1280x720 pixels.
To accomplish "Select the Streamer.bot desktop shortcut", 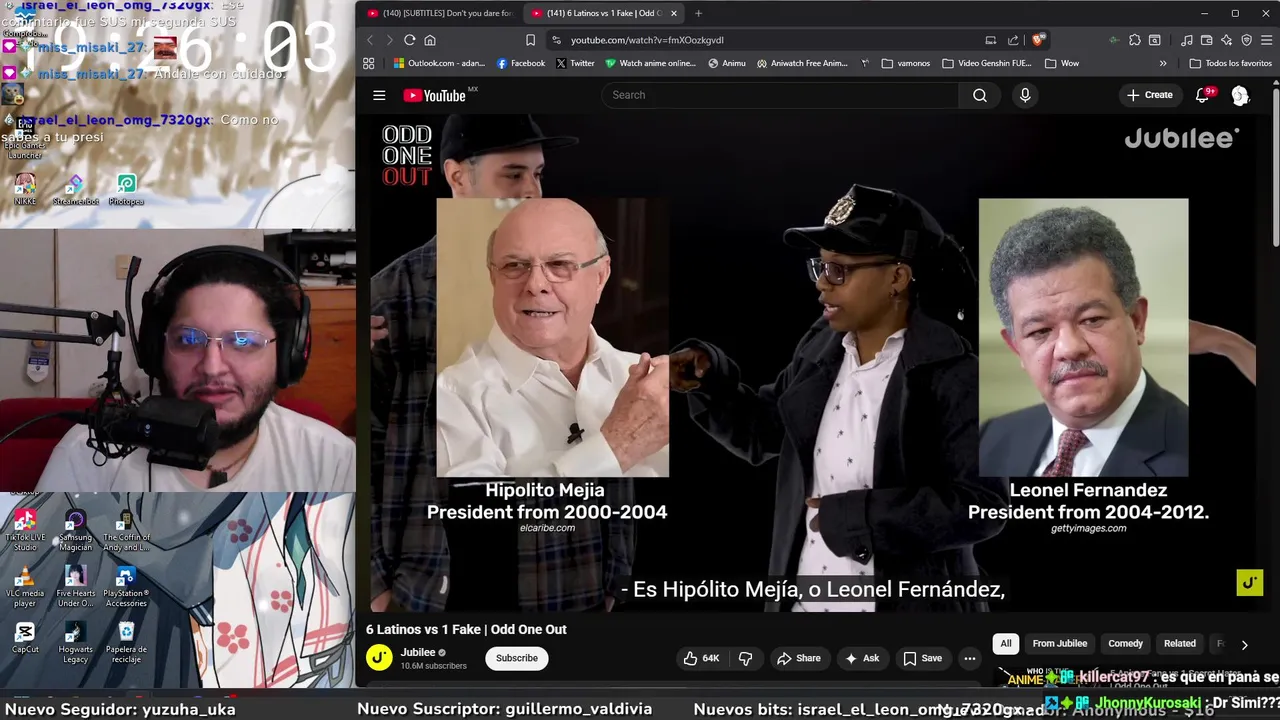I will 75,189.
